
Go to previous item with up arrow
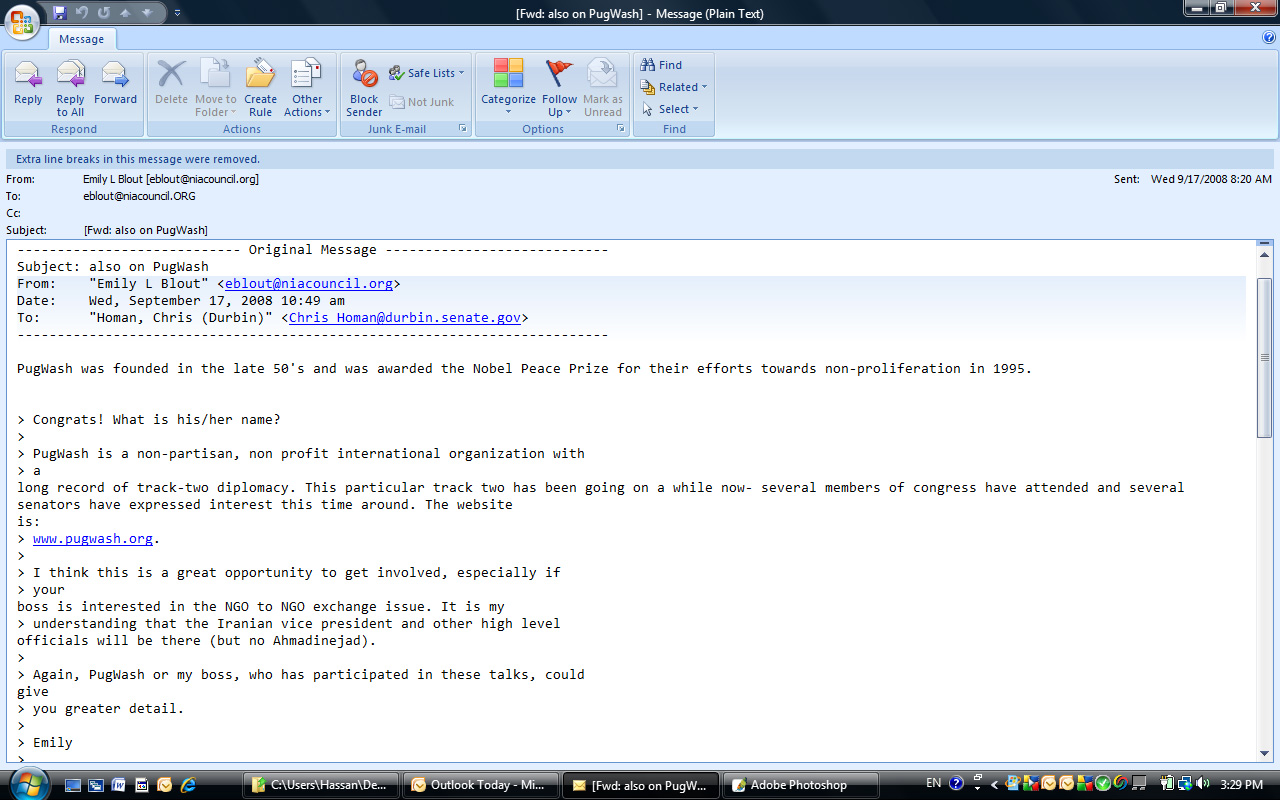click(125, 13)
